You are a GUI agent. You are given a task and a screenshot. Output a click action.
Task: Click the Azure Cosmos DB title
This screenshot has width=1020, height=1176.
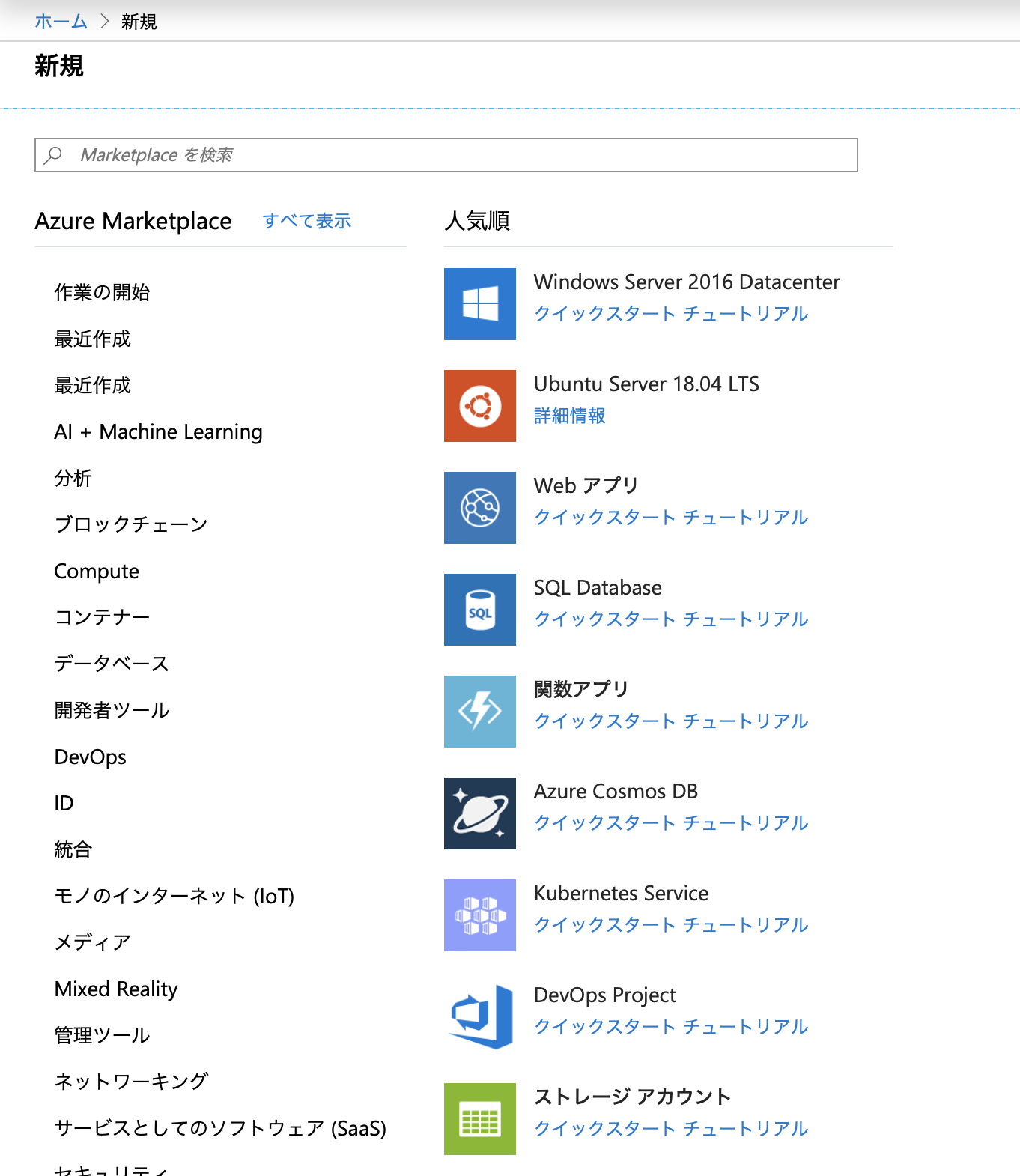pyautogui.click(x=616, y=792)
